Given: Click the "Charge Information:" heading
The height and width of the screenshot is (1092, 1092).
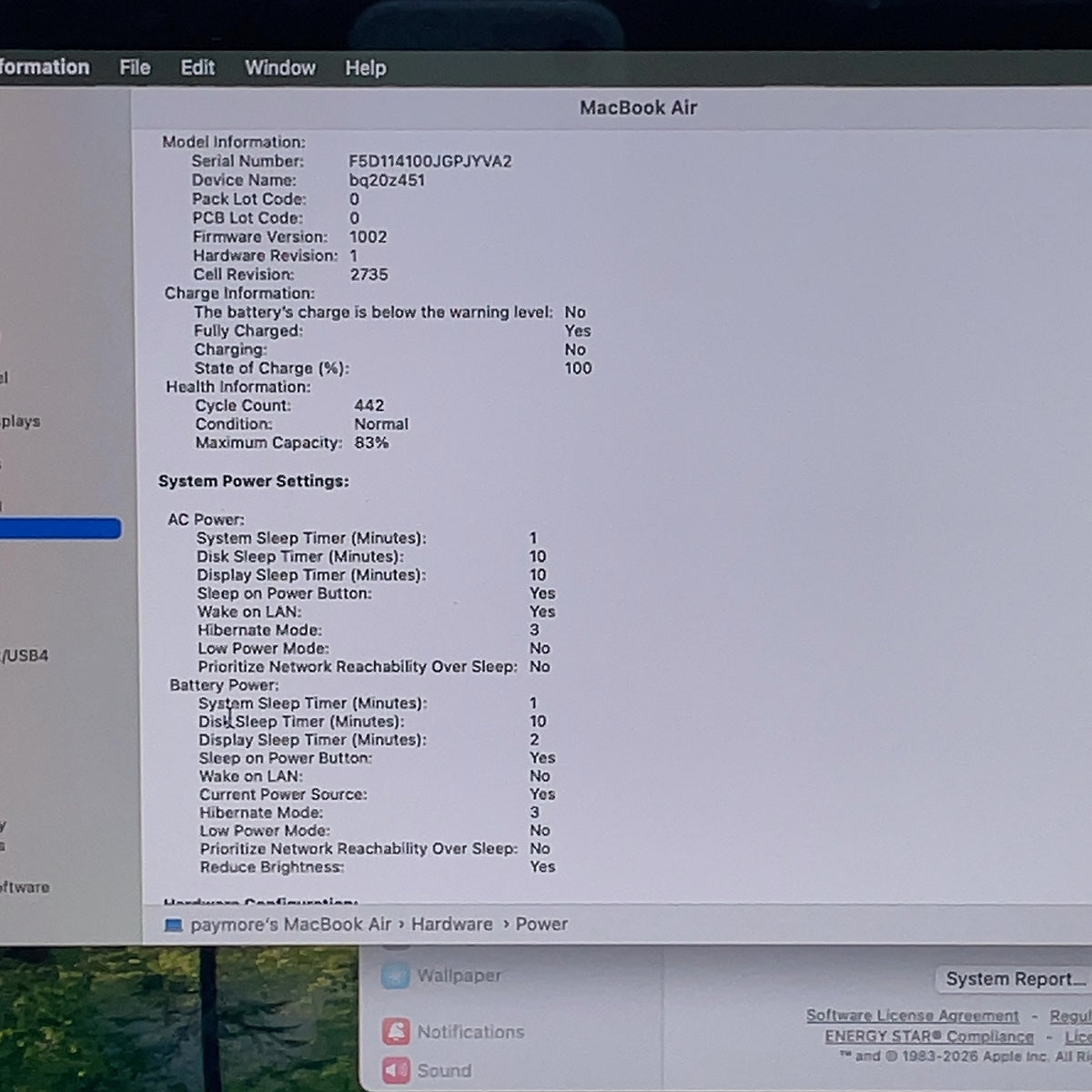Looking at the screenshot, I should point(239,293).
